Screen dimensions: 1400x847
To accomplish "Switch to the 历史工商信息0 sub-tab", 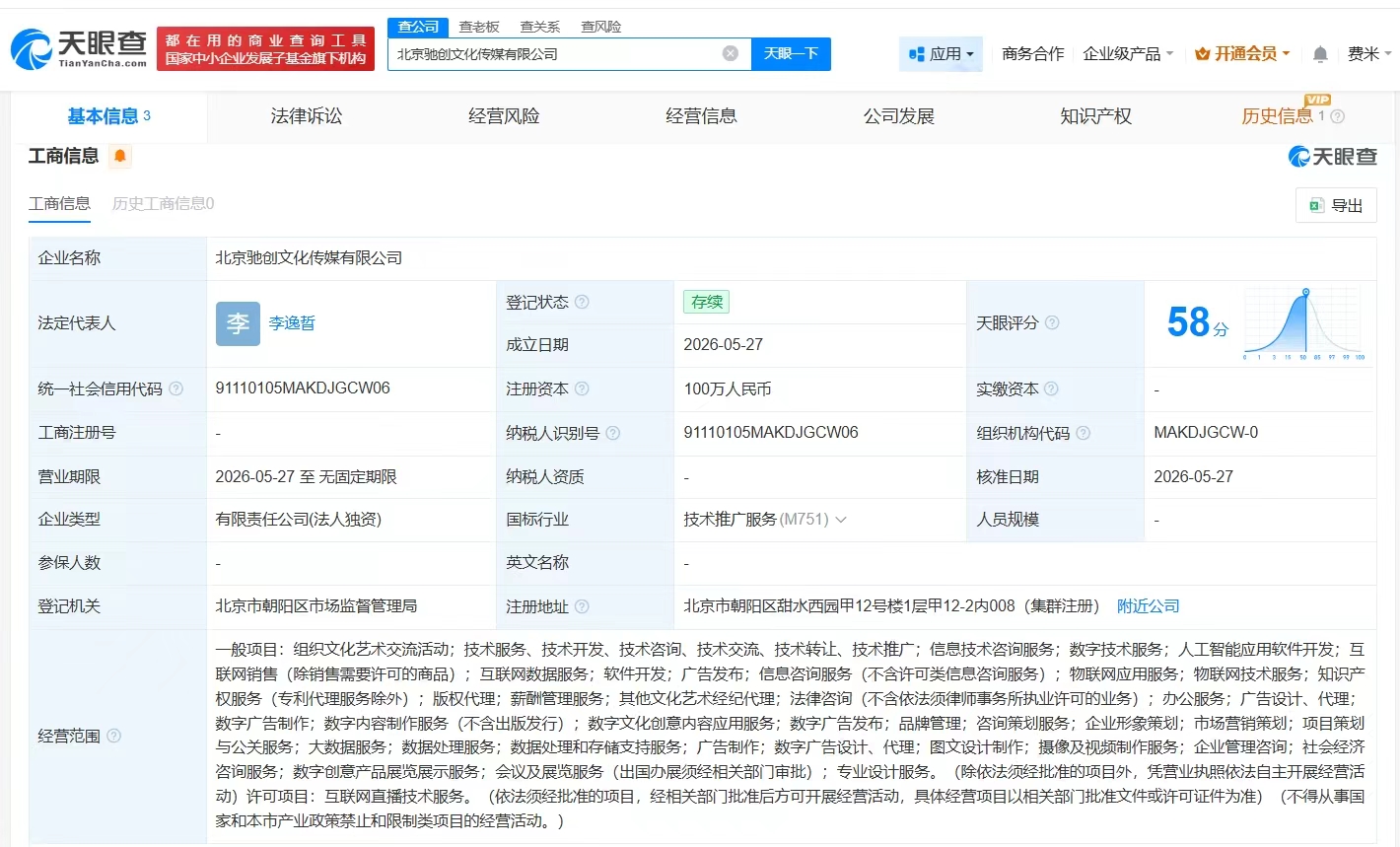I will pyautogui.click(x=163, y=204).
